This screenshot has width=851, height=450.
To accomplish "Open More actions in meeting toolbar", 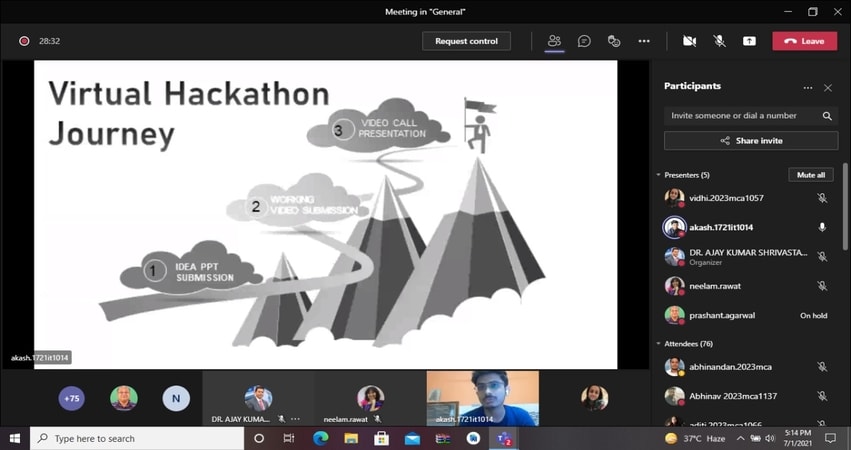I will (x=644, y=41).
